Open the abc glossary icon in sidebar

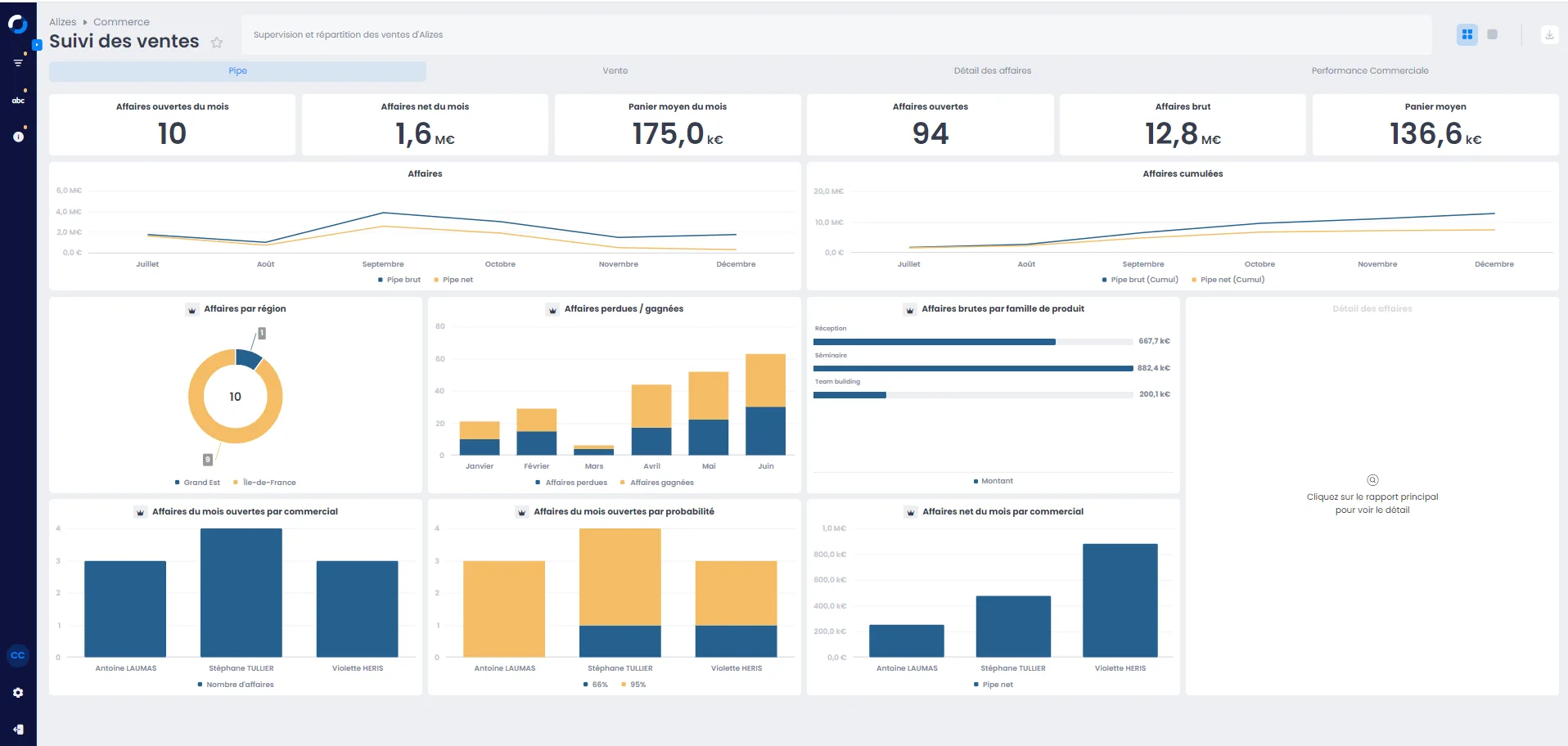[18, 101]
